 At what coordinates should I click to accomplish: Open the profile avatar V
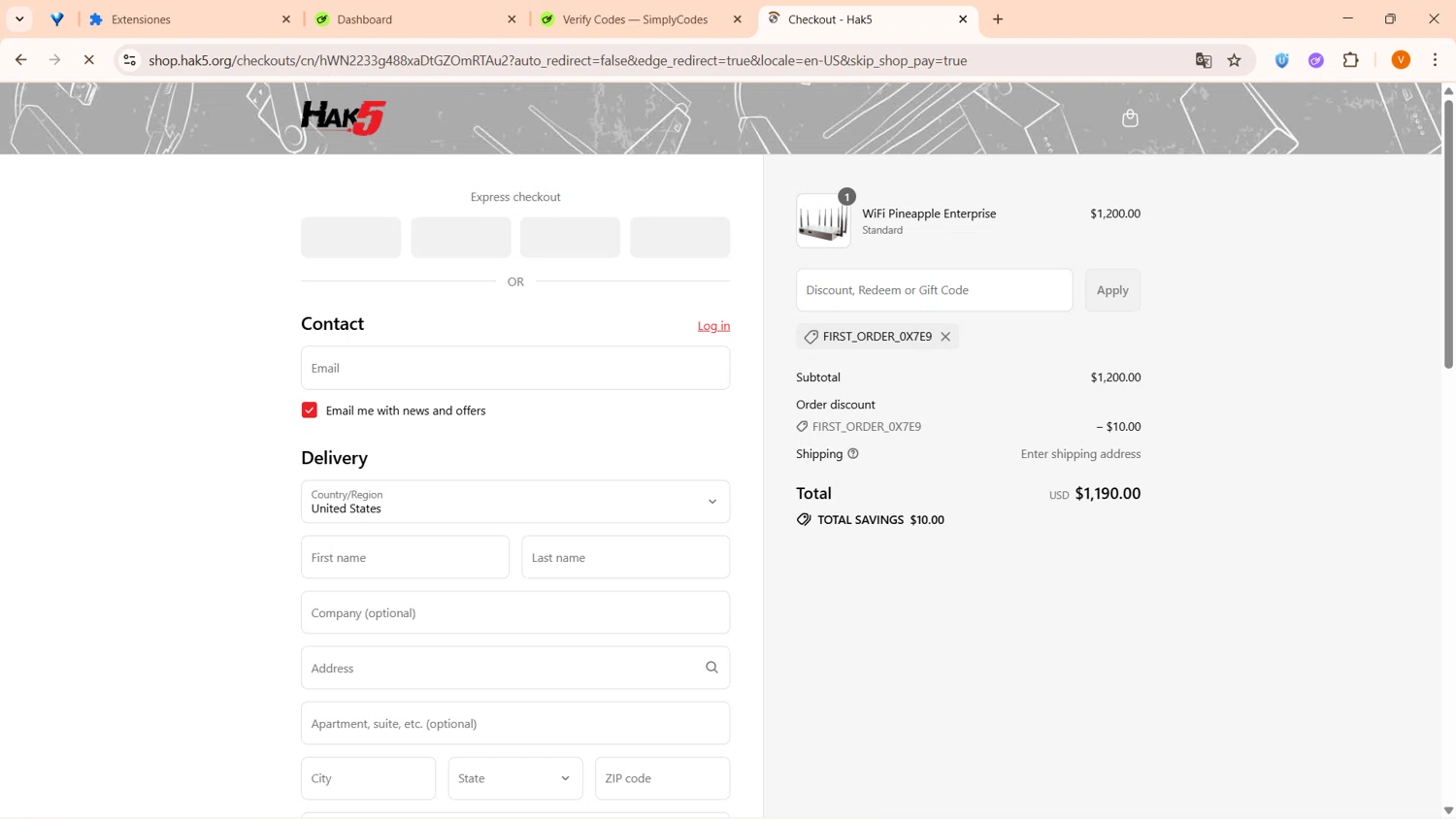point(1401,60)
